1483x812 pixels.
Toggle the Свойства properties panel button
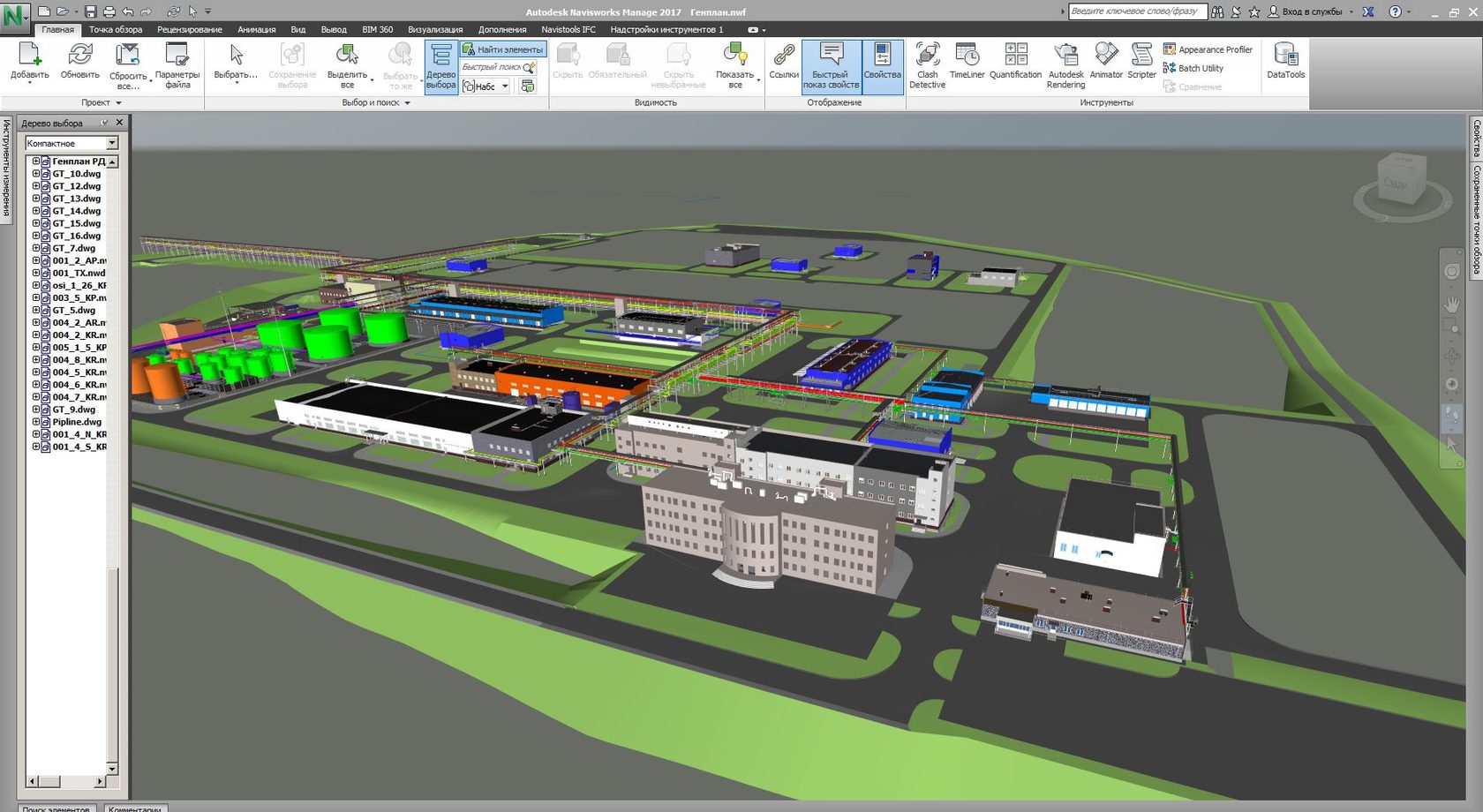tap(882, 66)
